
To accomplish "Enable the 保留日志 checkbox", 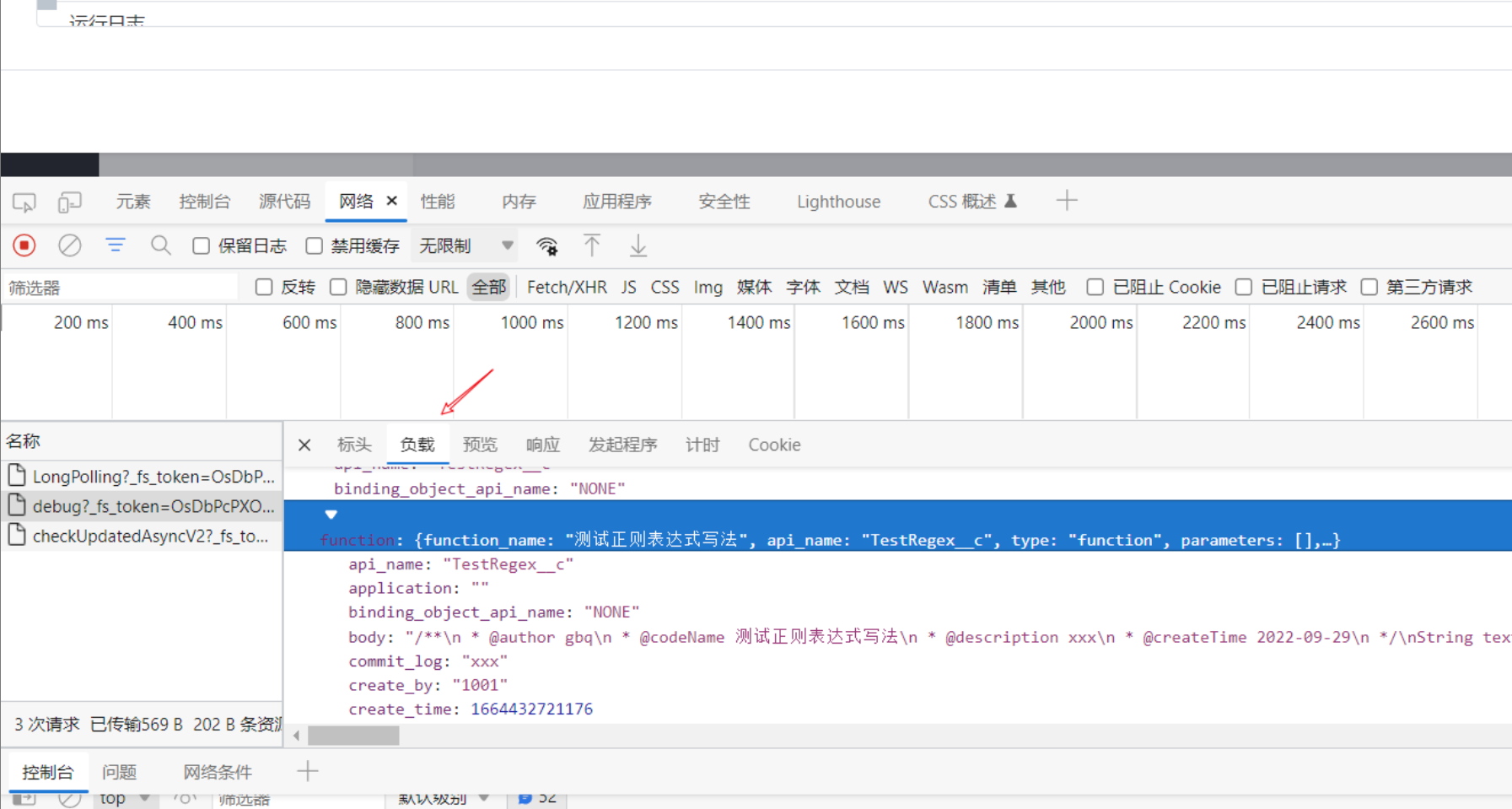I will pos(201,245).
